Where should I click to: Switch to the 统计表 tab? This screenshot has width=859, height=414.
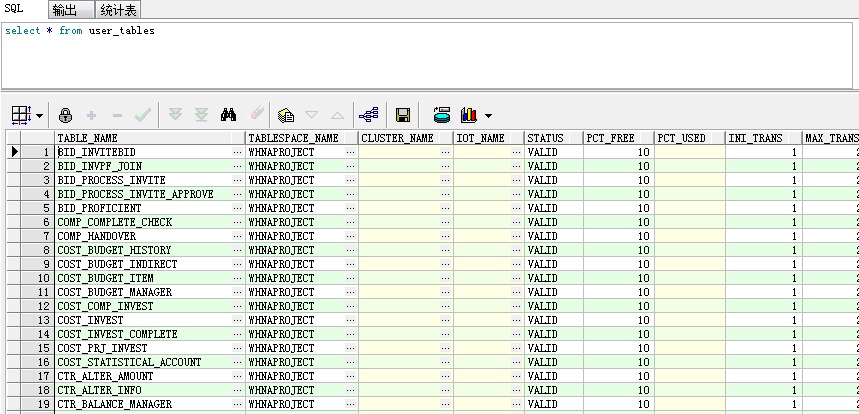pos(118,10)
